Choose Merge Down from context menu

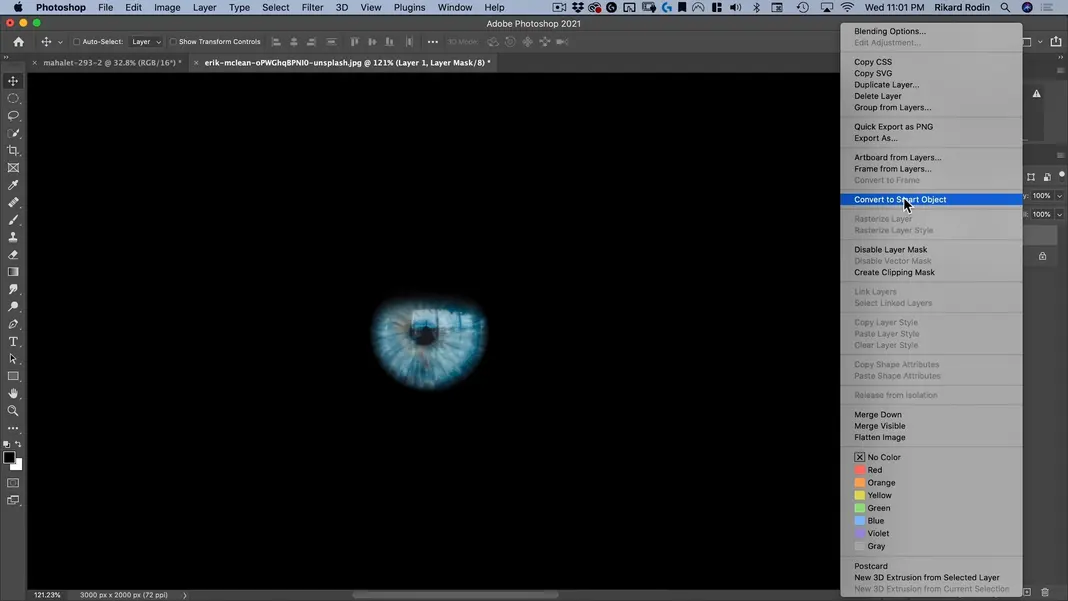pos(877,414)
